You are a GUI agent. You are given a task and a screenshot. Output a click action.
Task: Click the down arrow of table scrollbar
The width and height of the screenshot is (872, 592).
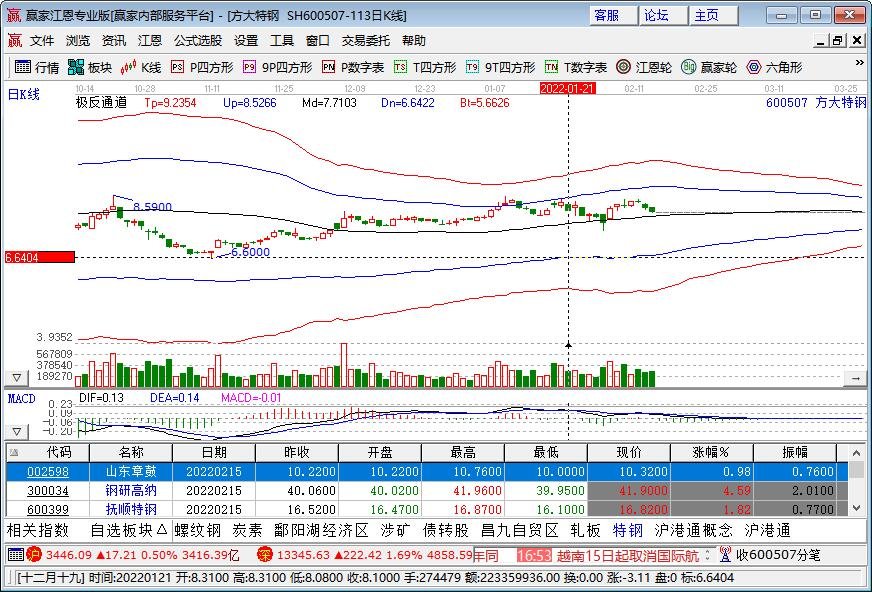pyautogui.click(x=856, y=508)
